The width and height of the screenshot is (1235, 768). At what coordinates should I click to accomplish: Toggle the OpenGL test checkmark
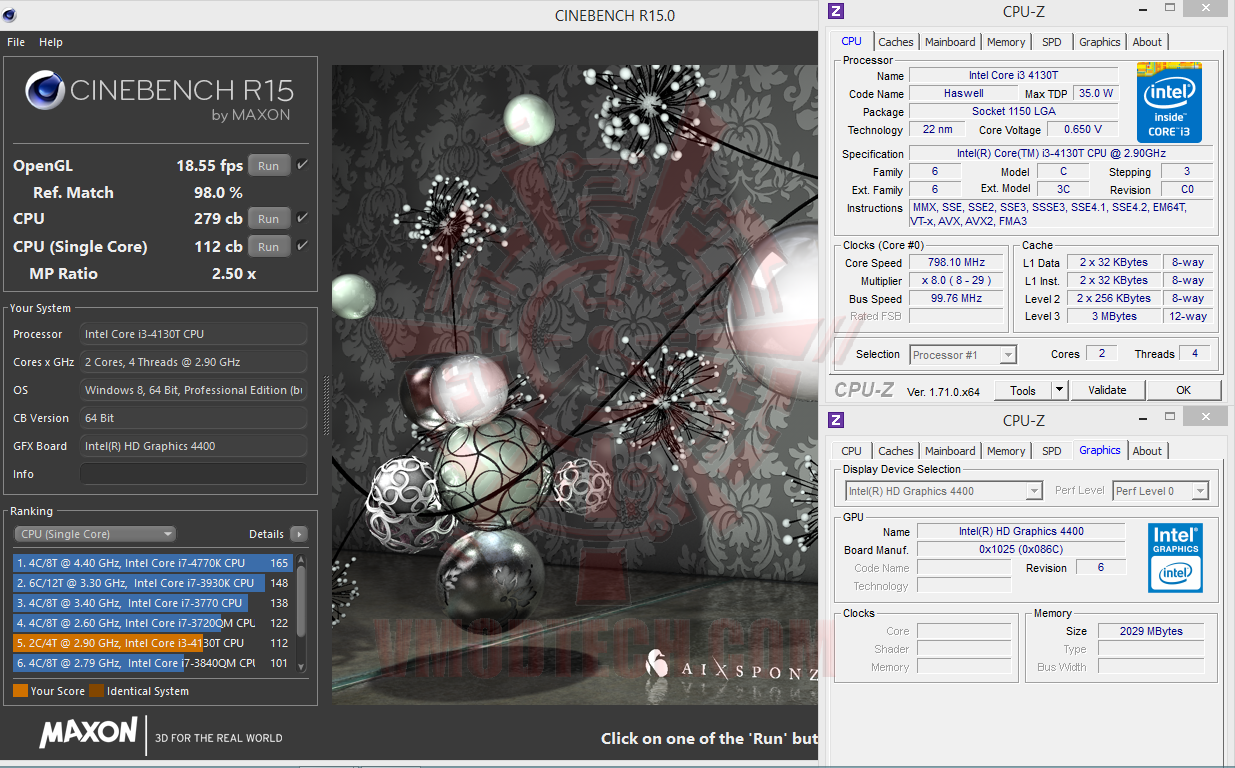click(302, 164)
